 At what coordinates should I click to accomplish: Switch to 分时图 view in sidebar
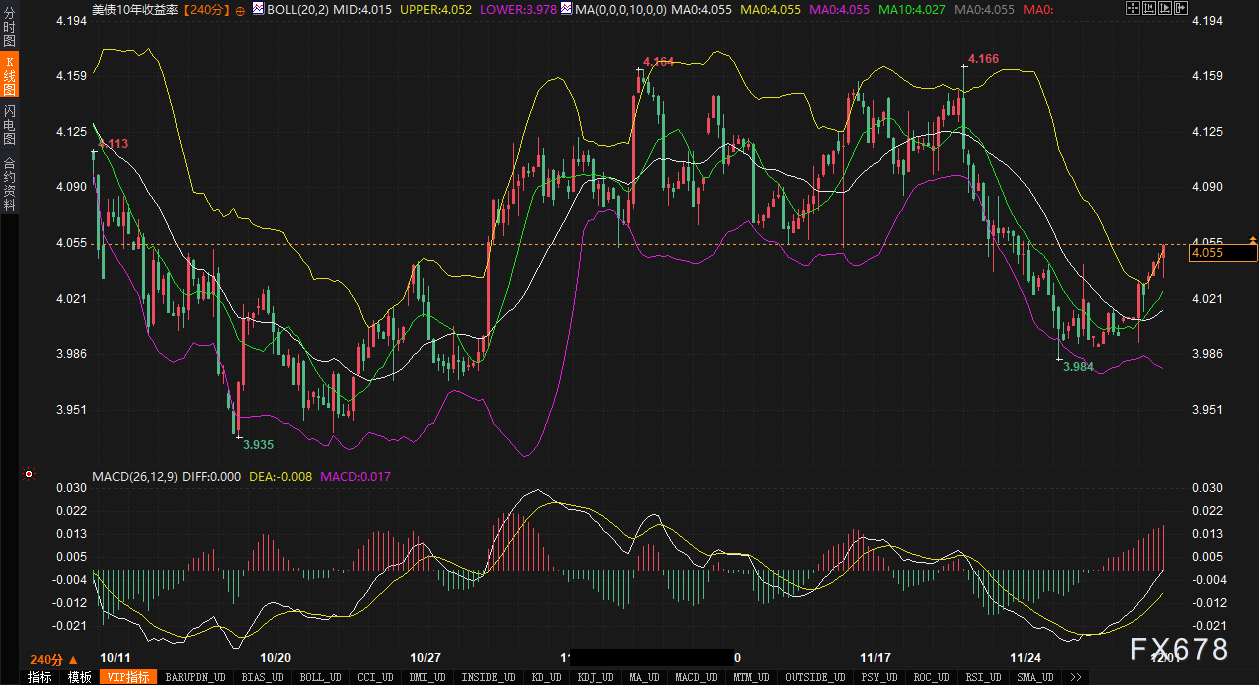click(9, 26)
